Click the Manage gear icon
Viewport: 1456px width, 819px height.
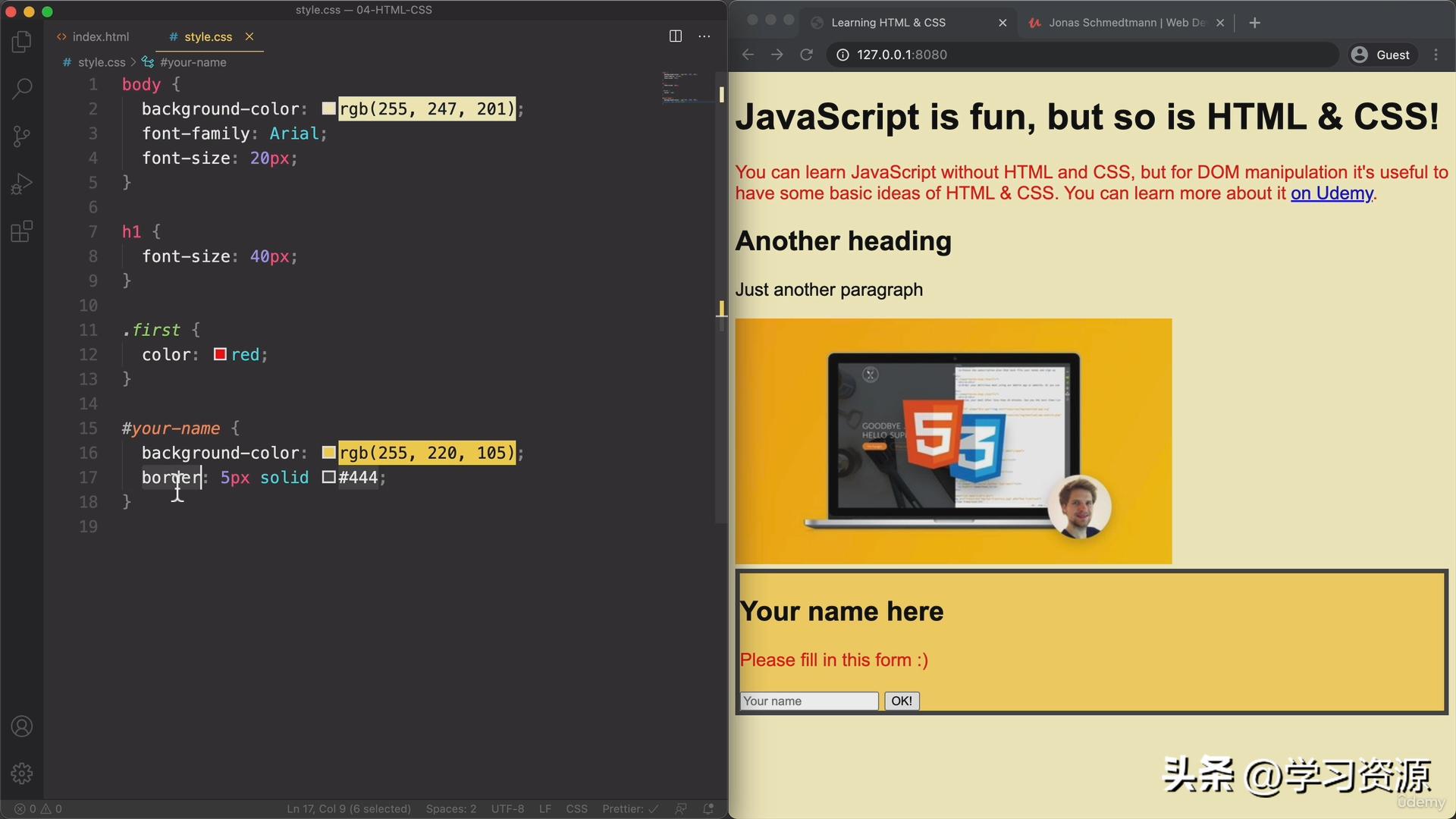[x=21, y=773]
